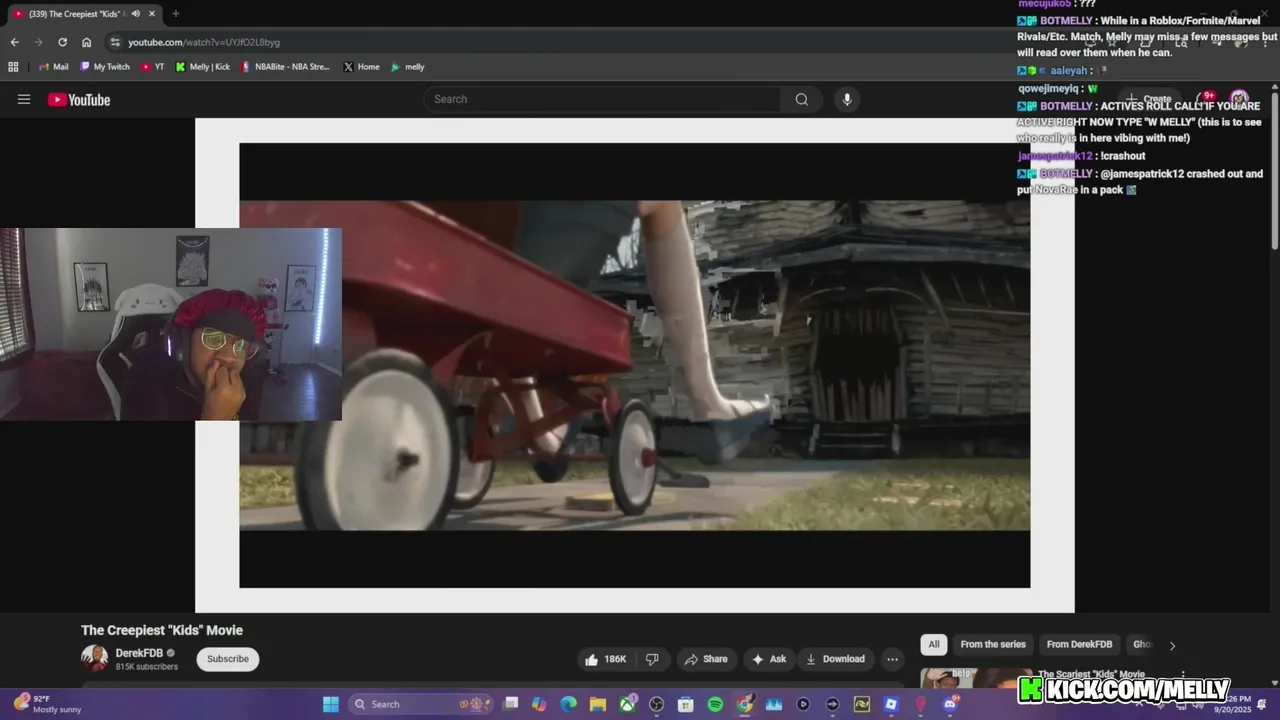Image resolution: width=1280 pixels, height=720 pixels.
Task: Open Microsoft Edge from taskbar
Action: tap(569, 704)
